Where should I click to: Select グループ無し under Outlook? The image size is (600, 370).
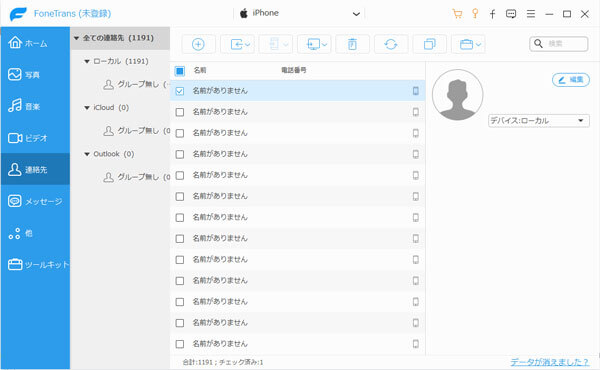(x=136, y=177)
